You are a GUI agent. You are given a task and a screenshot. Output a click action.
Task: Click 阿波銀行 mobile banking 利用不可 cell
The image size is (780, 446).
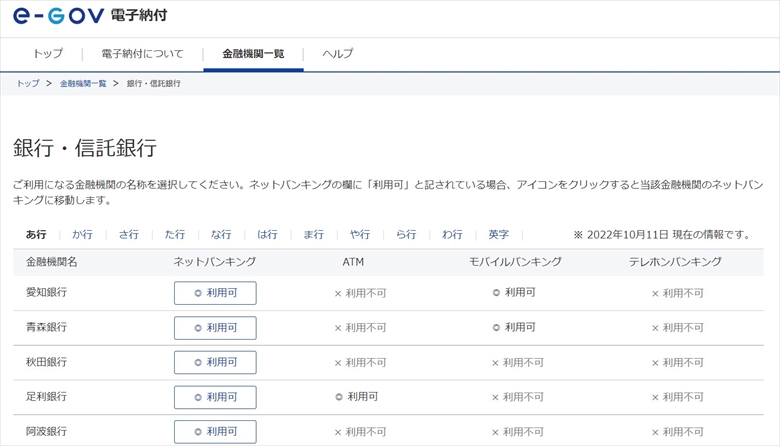click(x=518, y=432)
